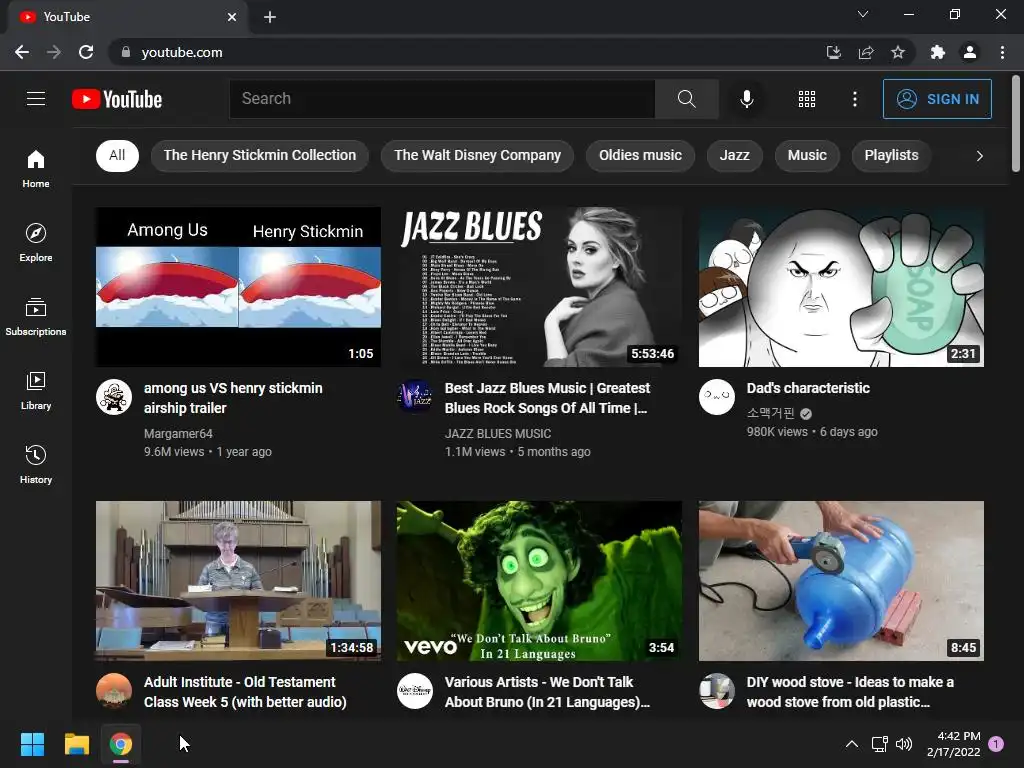Go to Home in sidebar
The width and height of the screenshot is (1024, 768).
(36, 168)
